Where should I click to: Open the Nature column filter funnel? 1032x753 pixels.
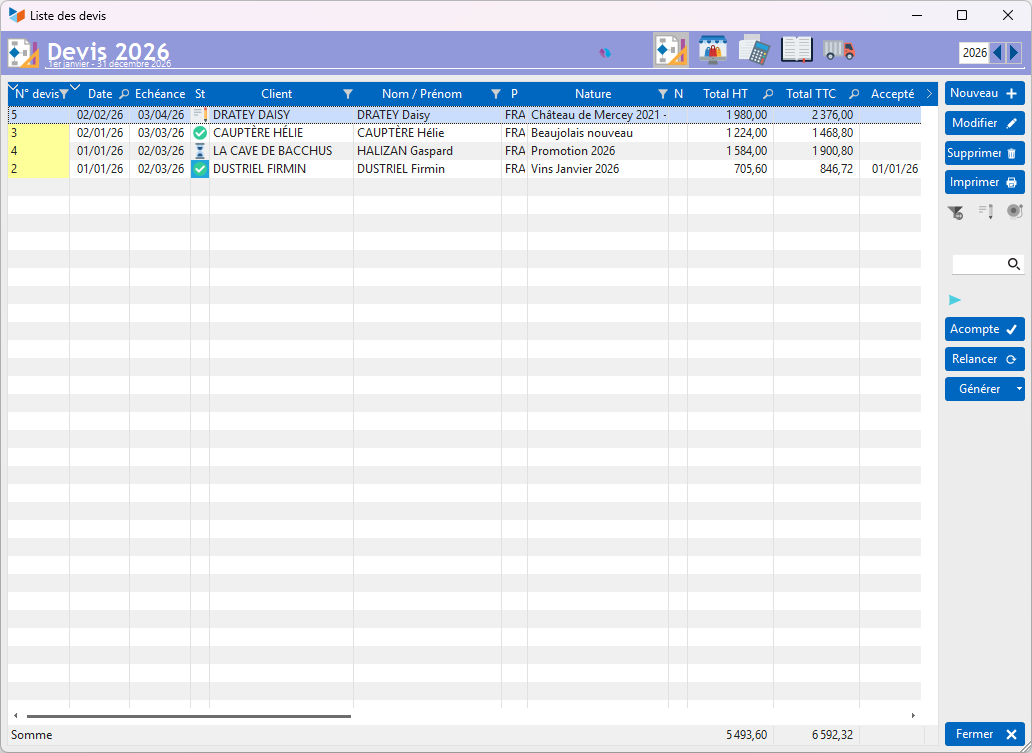(x=662, y=94)
